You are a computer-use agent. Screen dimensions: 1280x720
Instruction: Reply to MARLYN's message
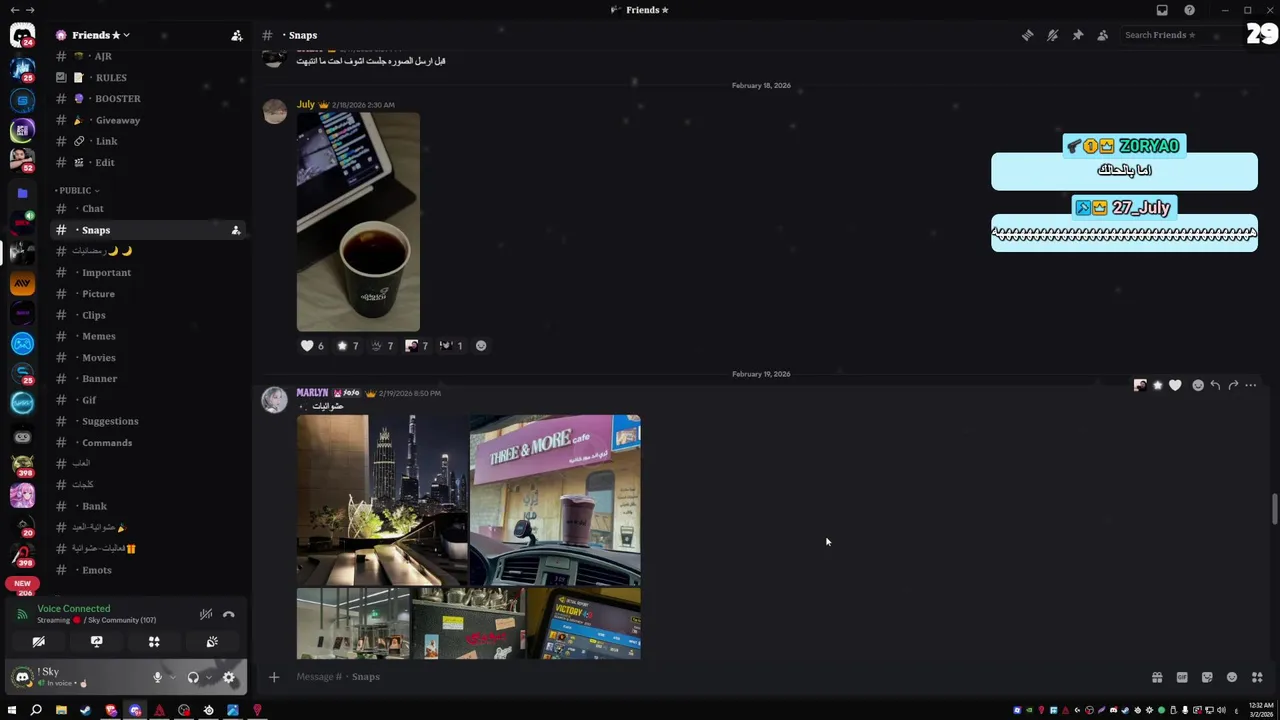1215,385
